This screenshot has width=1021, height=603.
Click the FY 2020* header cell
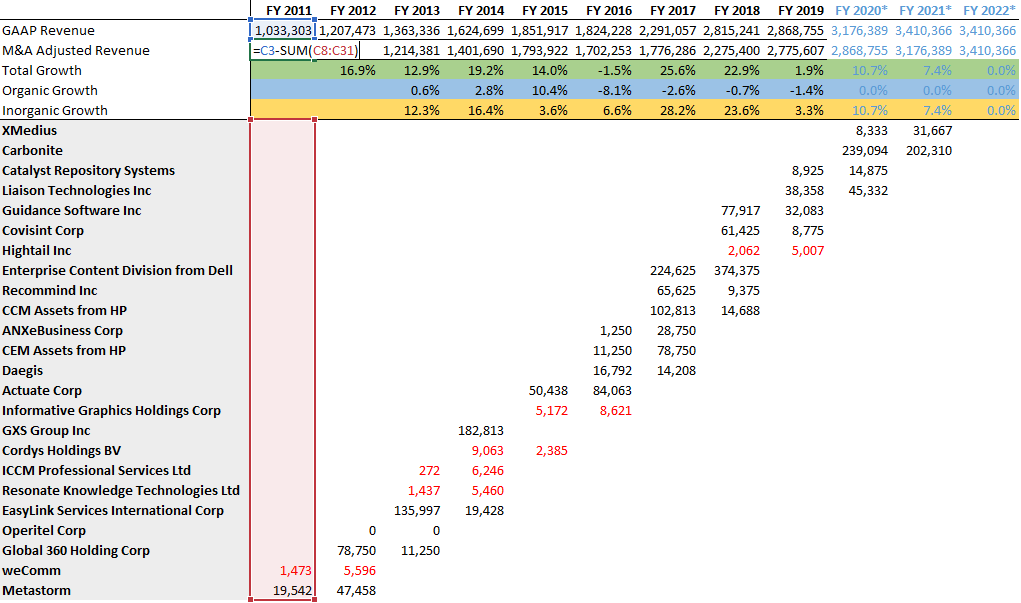(861, 10)
